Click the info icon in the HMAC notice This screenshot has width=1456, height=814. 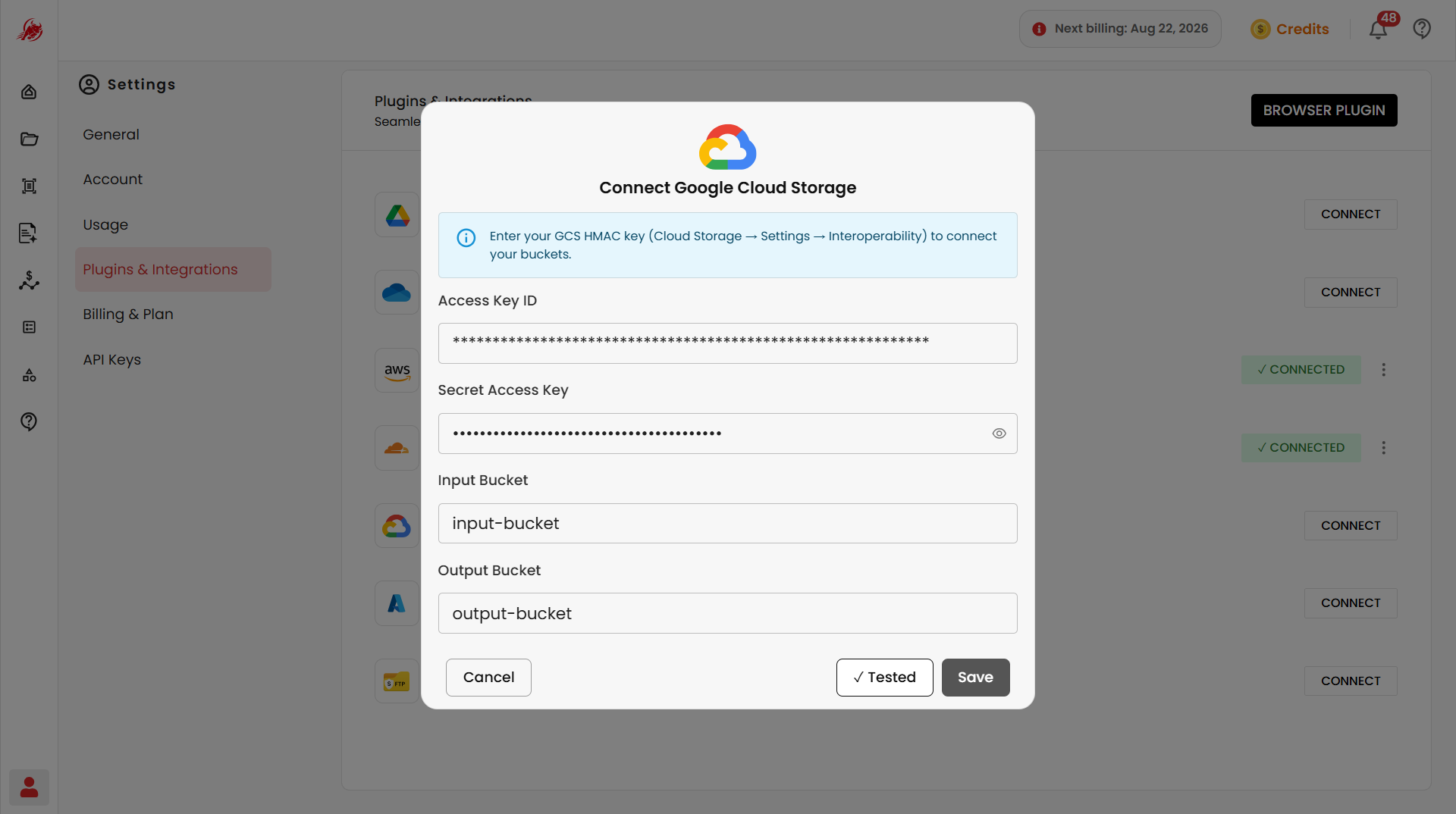click(466, 238)
